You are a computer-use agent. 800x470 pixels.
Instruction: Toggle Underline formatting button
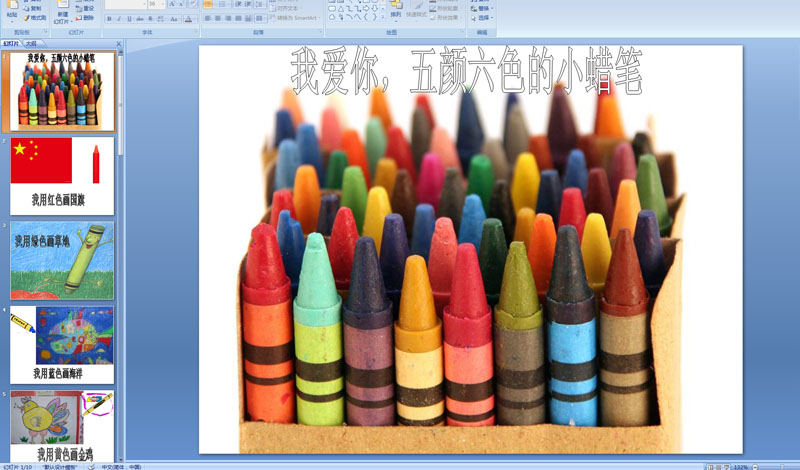[130, 19]
